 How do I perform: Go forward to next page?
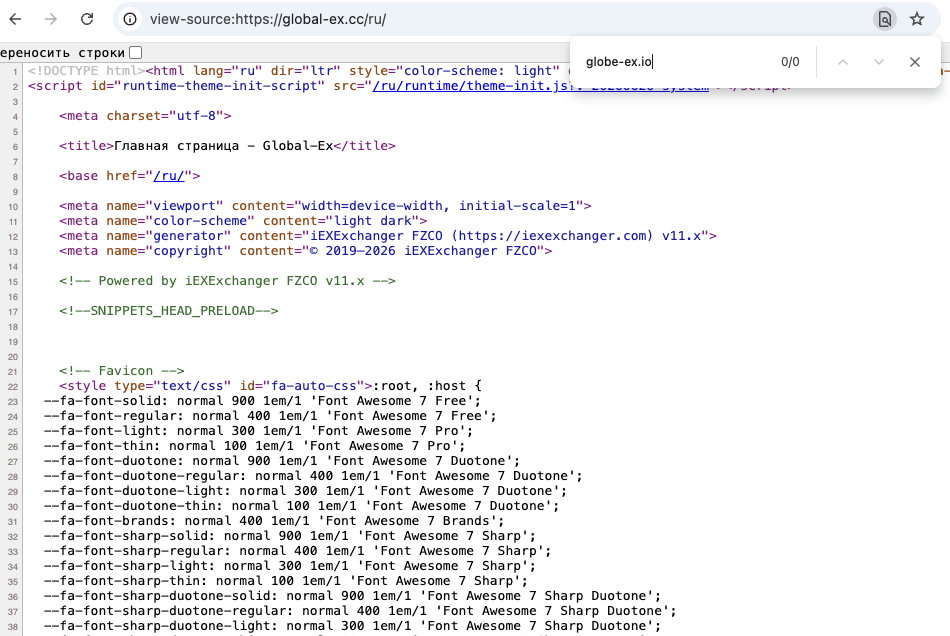point(51,19)
